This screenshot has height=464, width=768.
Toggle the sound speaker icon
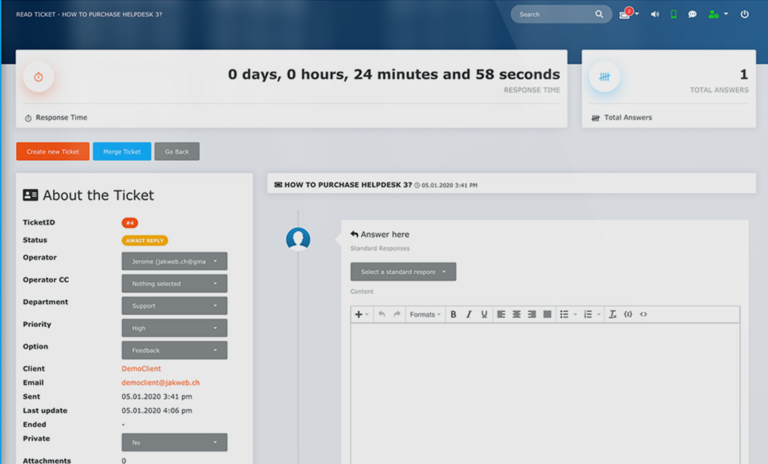pos(655,14)
